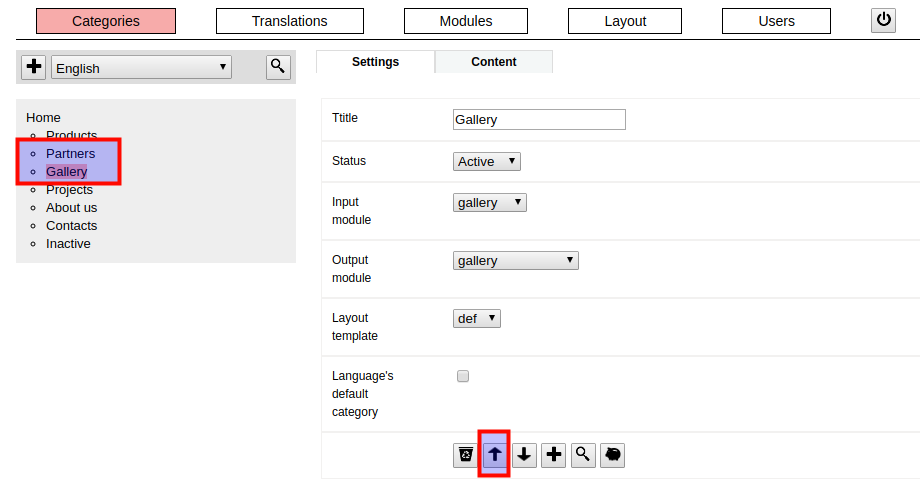This screenshot has width=920, height=484.
Task: Move category up with the up arrow
Action: coord(495,455)
